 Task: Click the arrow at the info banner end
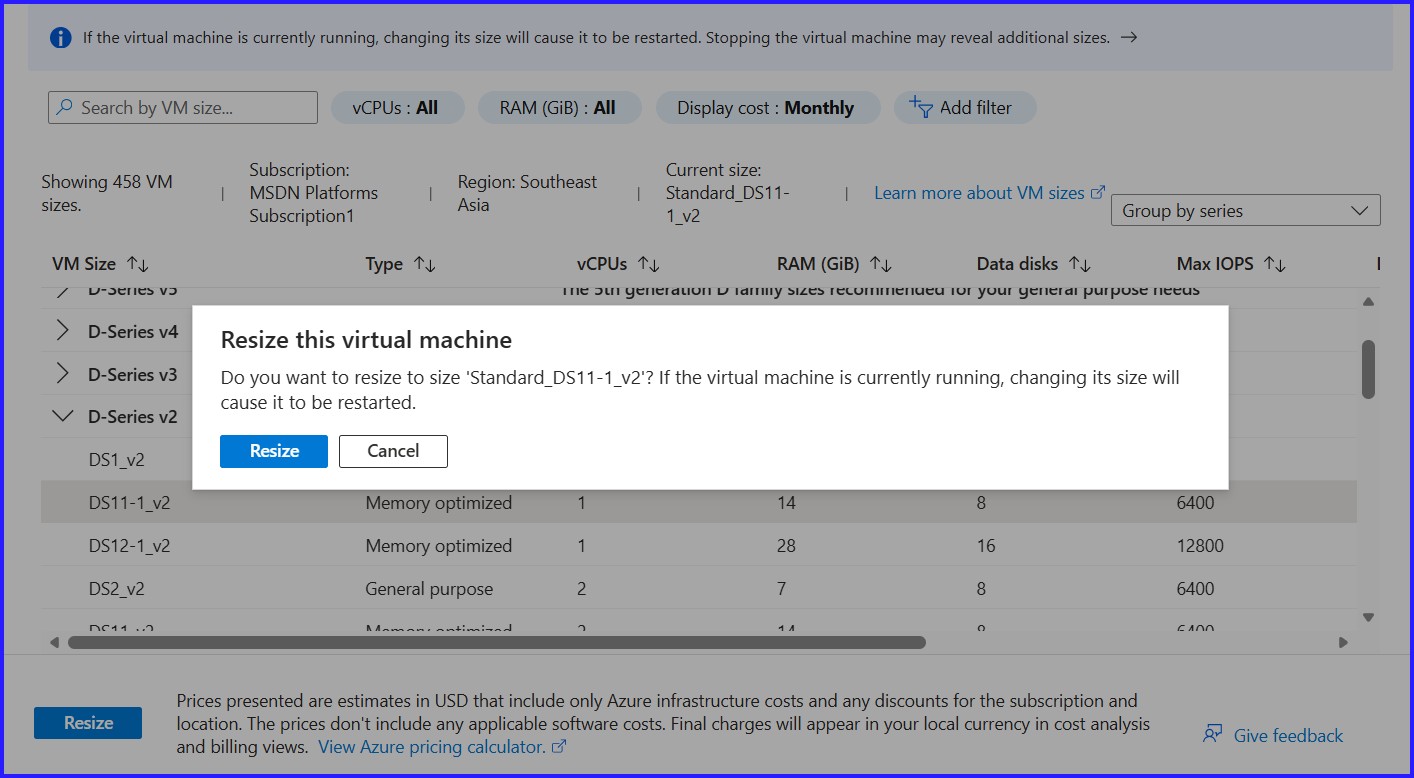[1129, 38]
